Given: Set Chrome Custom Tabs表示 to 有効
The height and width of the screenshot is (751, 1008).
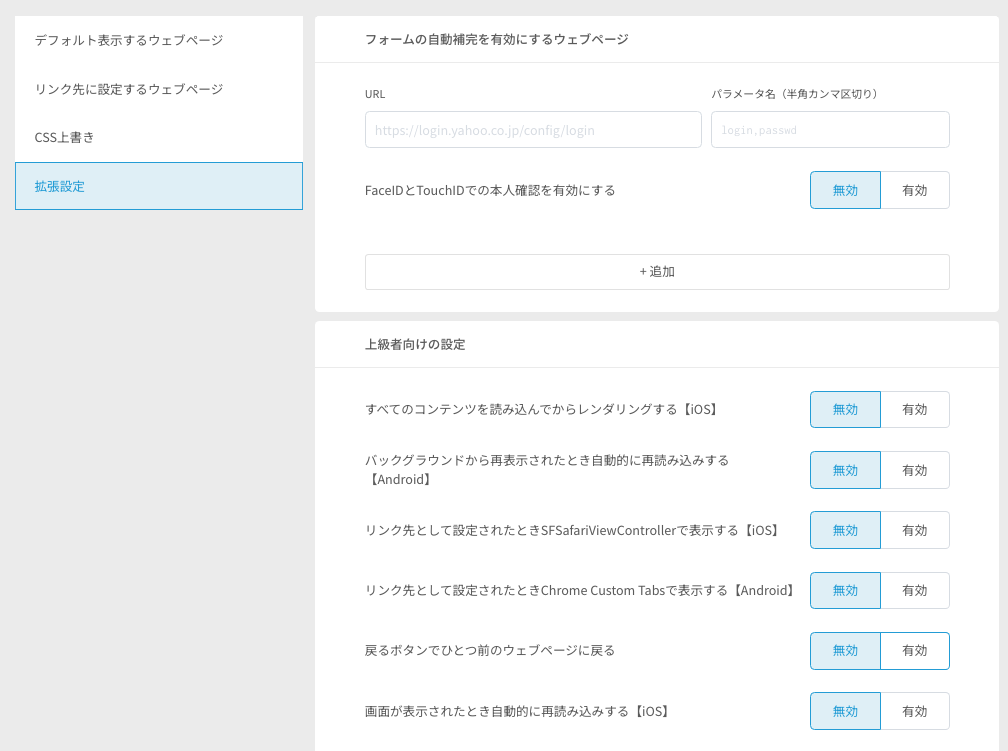Looking at the screenshot, I should 915,590.
